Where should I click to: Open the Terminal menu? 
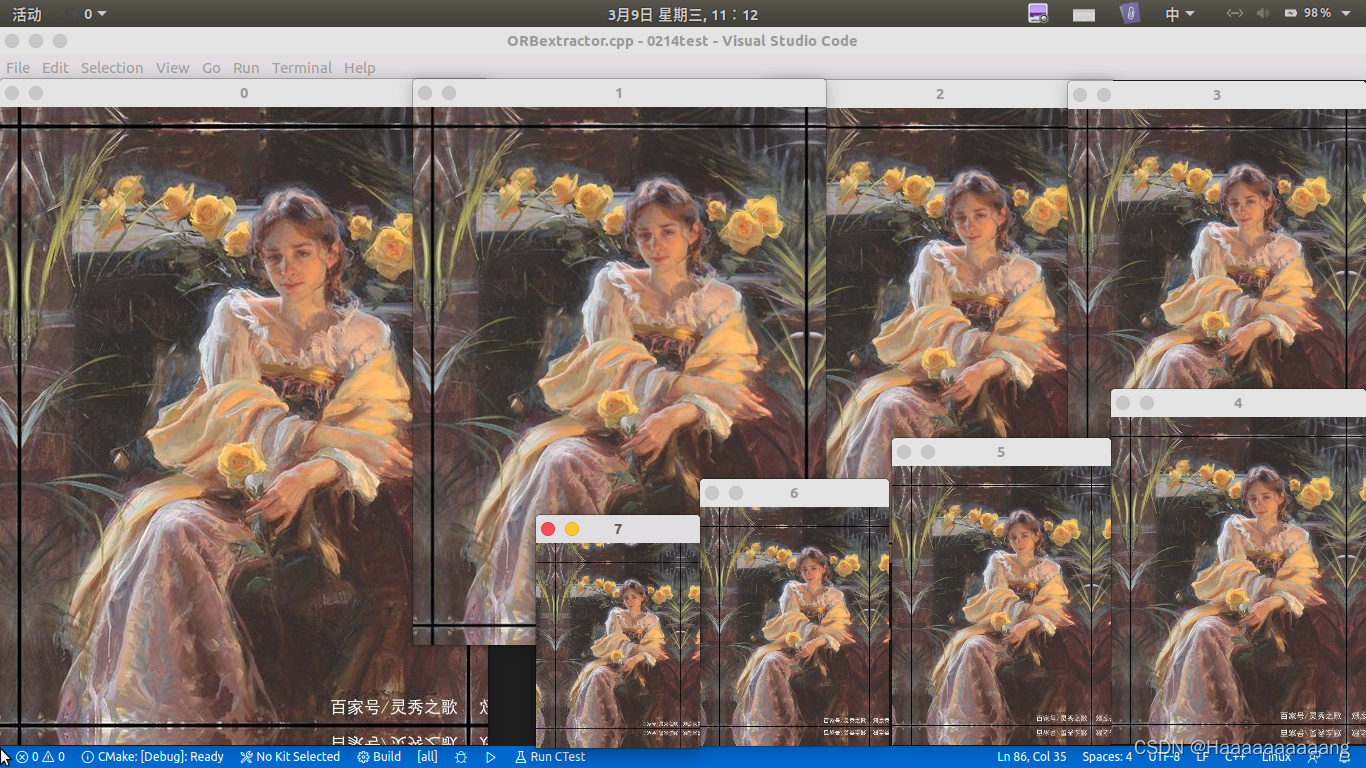(x=302, y=68)
